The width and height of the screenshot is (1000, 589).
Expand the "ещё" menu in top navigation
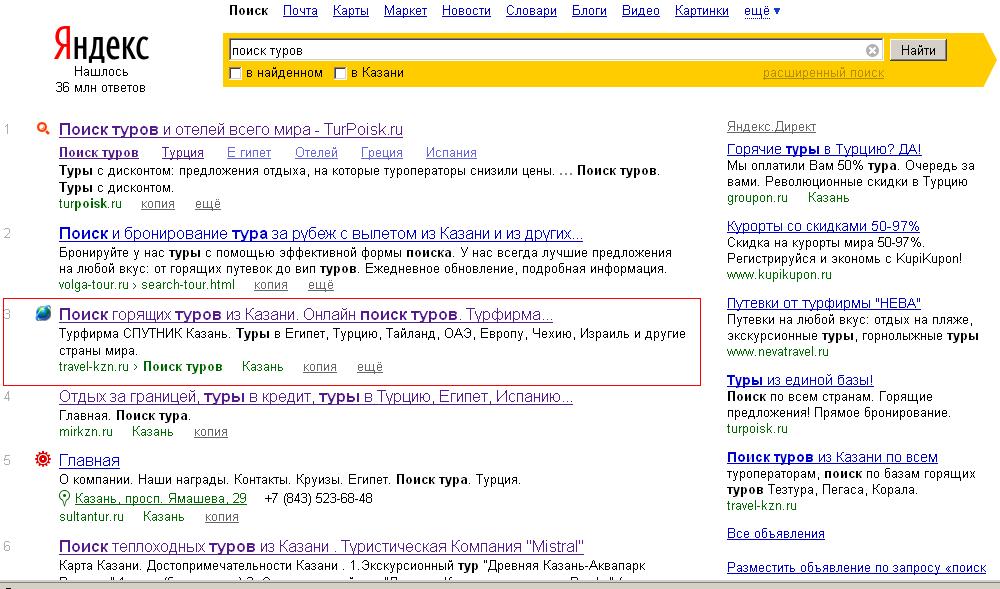pos(763,11)
